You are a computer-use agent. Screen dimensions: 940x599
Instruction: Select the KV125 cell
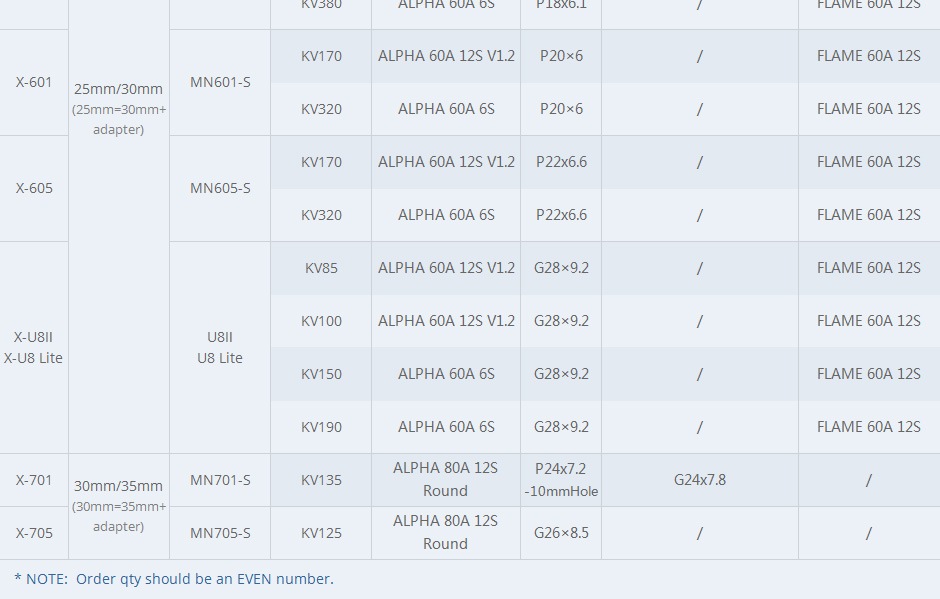pyautogui.click(x=321, y=533)
